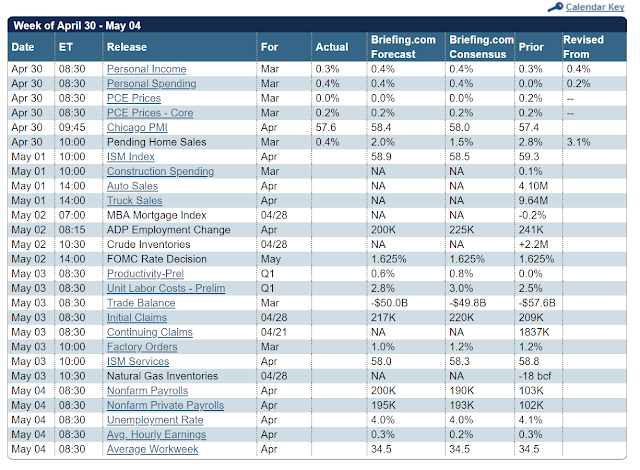Viewport: 640px width, 470px height.
Task: Click the MBA Mortgage Index prior value -0.2%
Action: (x=532, y=215)
